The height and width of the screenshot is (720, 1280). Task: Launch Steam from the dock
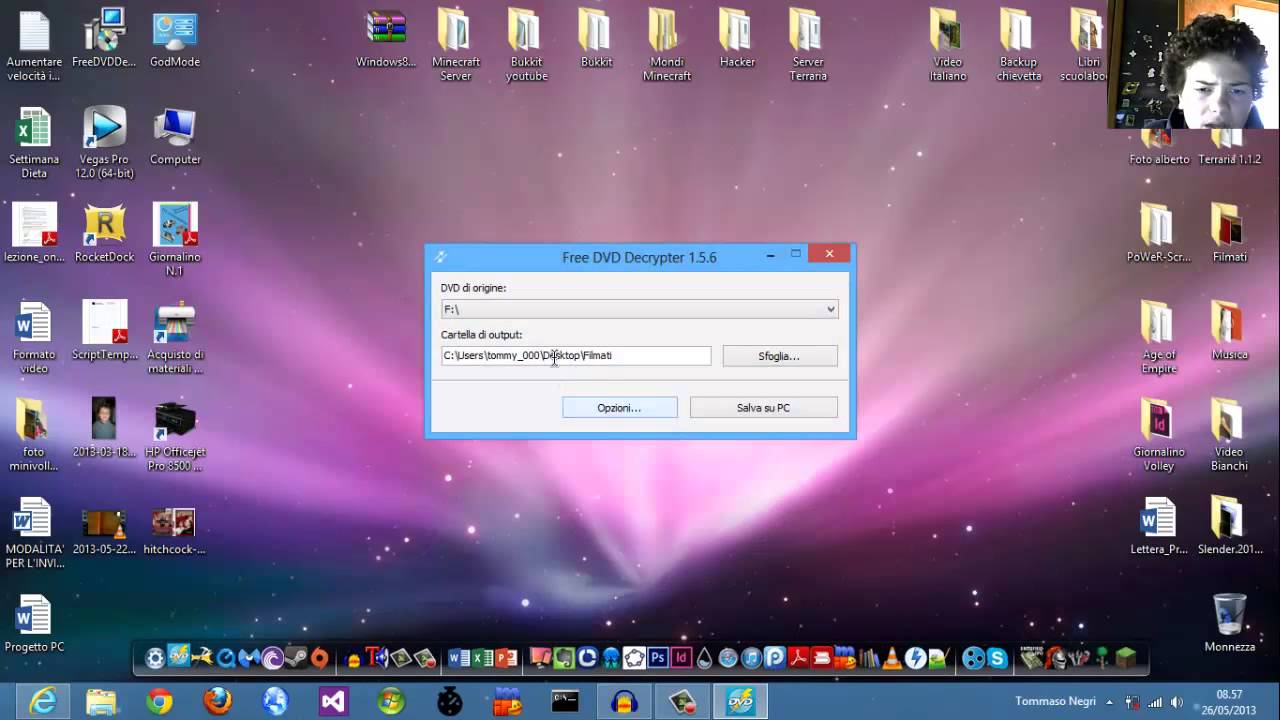point(296,658)
